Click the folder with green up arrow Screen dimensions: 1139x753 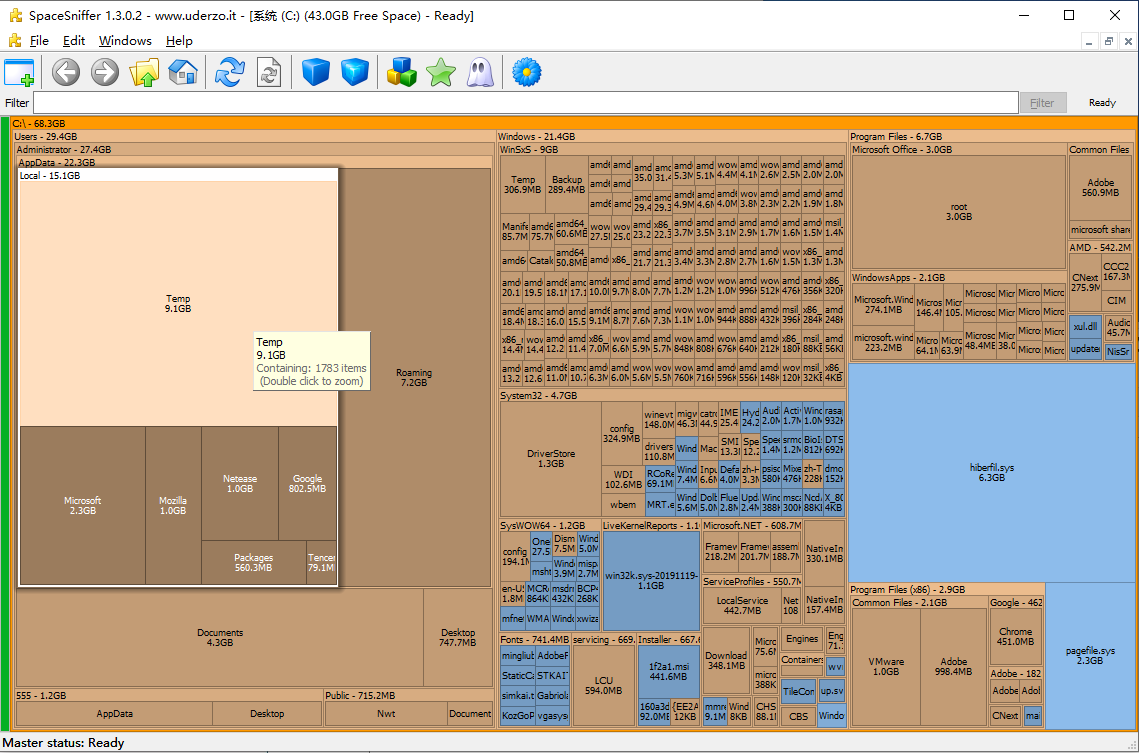click(x=145, y=72)
